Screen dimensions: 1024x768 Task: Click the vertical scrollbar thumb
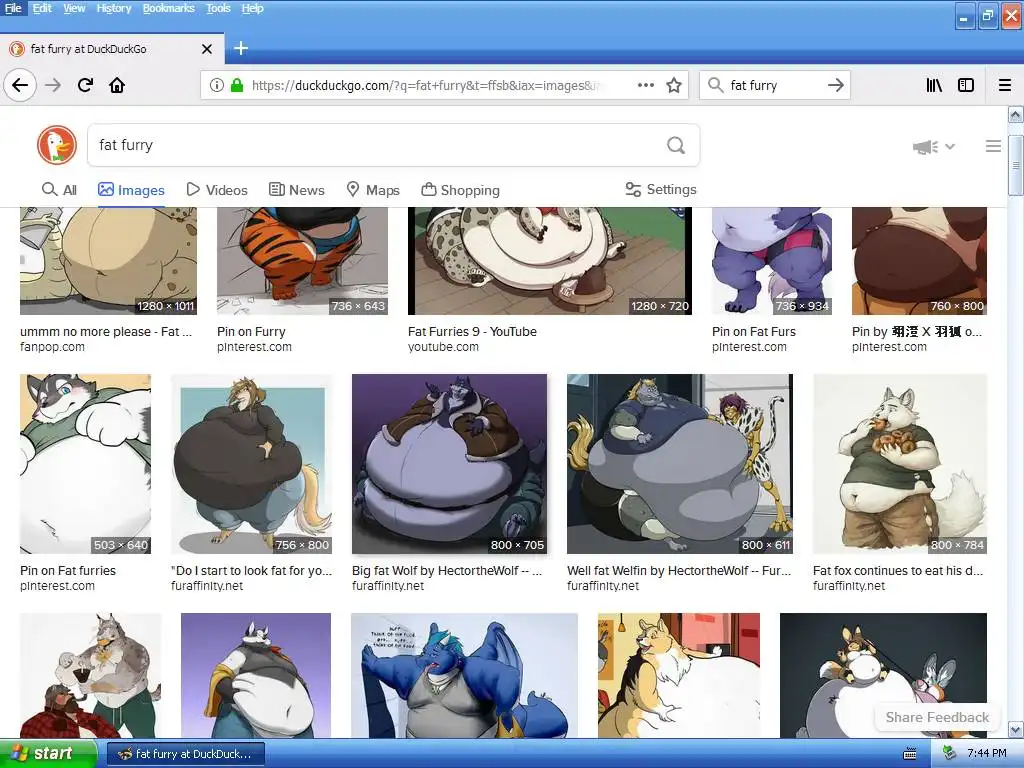tap(1016, 165)
